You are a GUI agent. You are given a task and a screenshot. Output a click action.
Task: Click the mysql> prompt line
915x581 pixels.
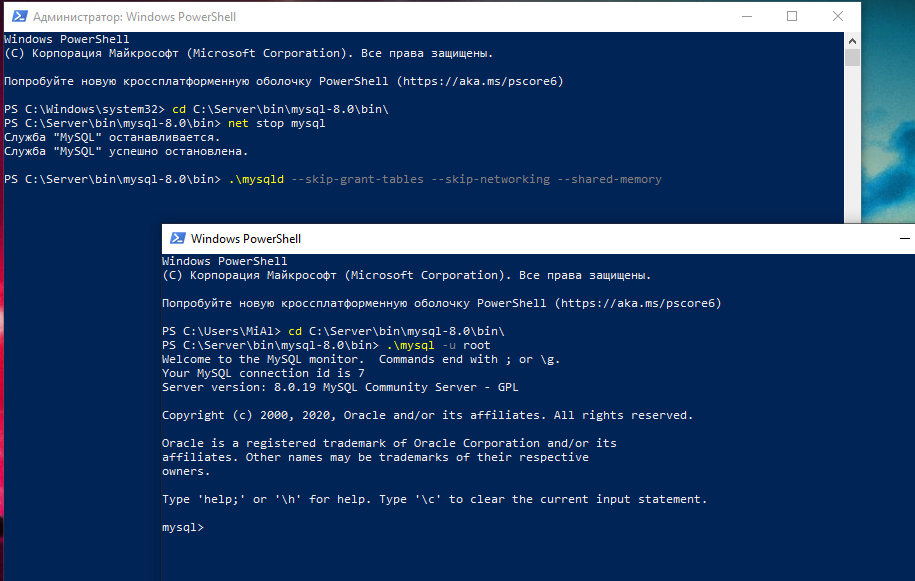tap(183, 527)
